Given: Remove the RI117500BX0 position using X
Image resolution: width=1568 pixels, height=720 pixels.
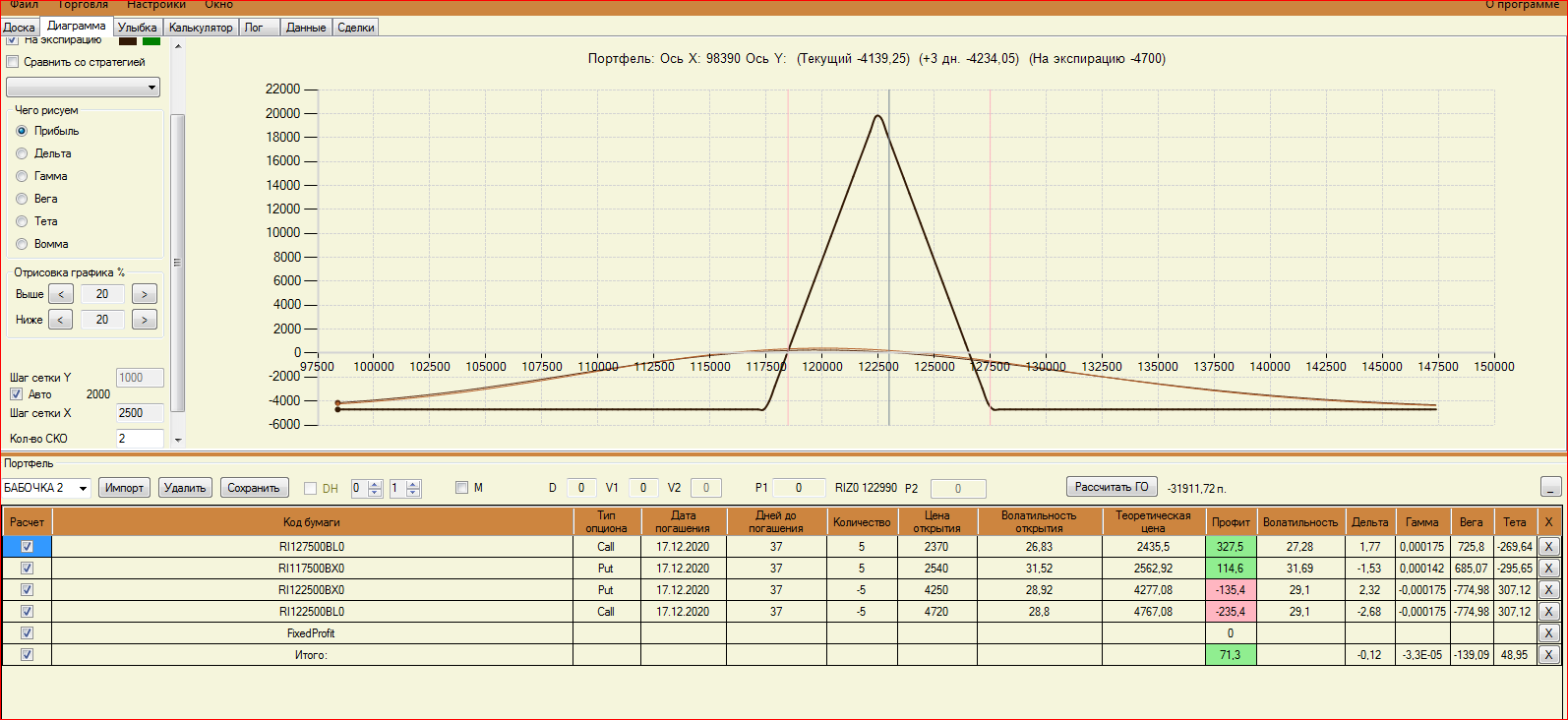Looking at the screenshot, I should [x=1548, y=569].
